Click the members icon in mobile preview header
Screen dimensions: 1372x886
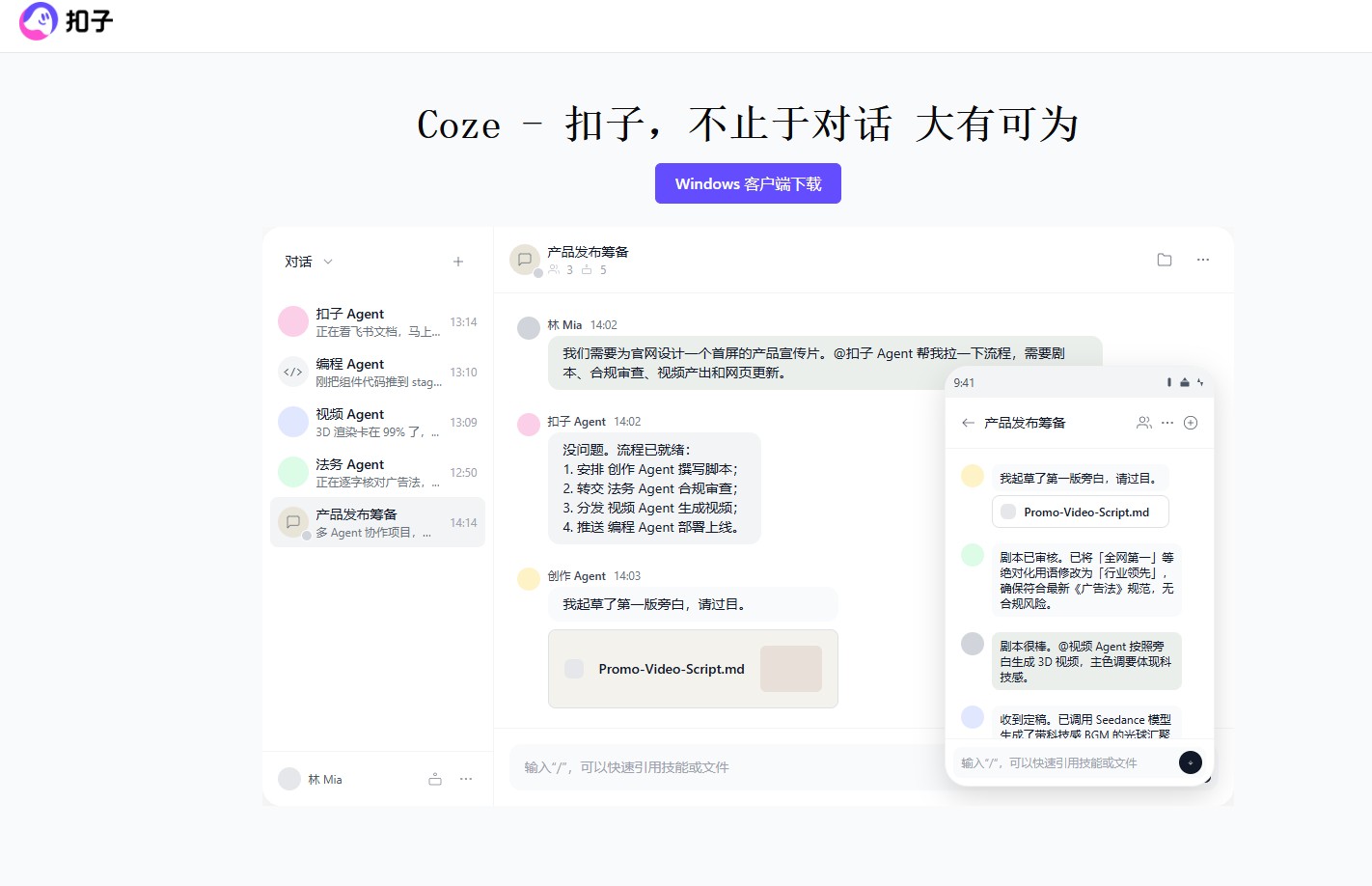pyautogui.click(x=1144, y=423)
